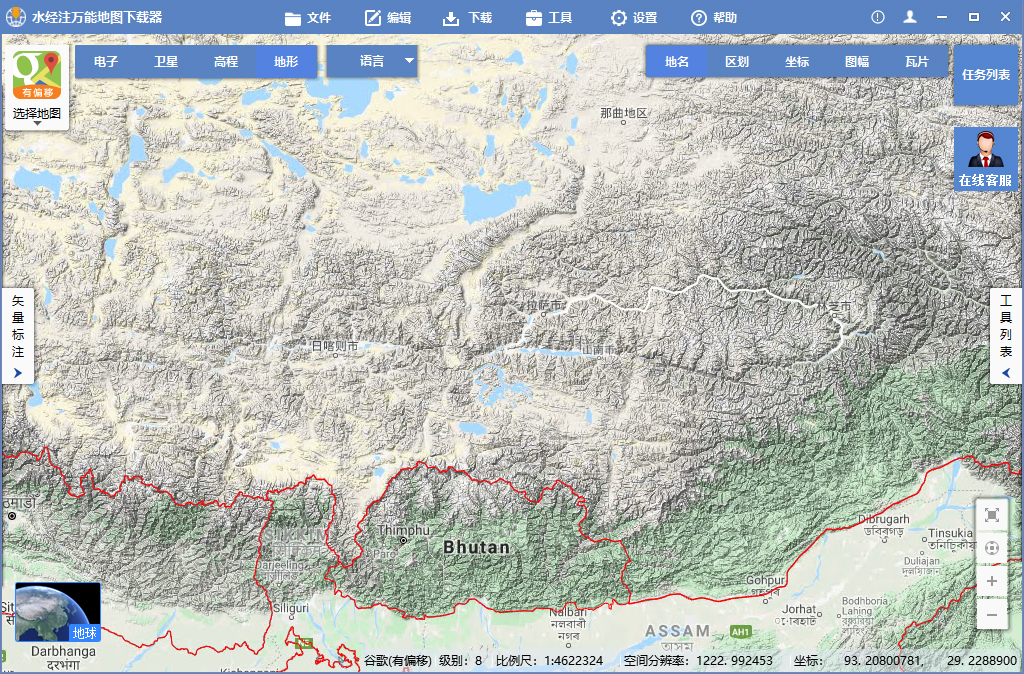Zoom in with the plus icon
This screenshot has height=674, width=1024.
(991, 581)
